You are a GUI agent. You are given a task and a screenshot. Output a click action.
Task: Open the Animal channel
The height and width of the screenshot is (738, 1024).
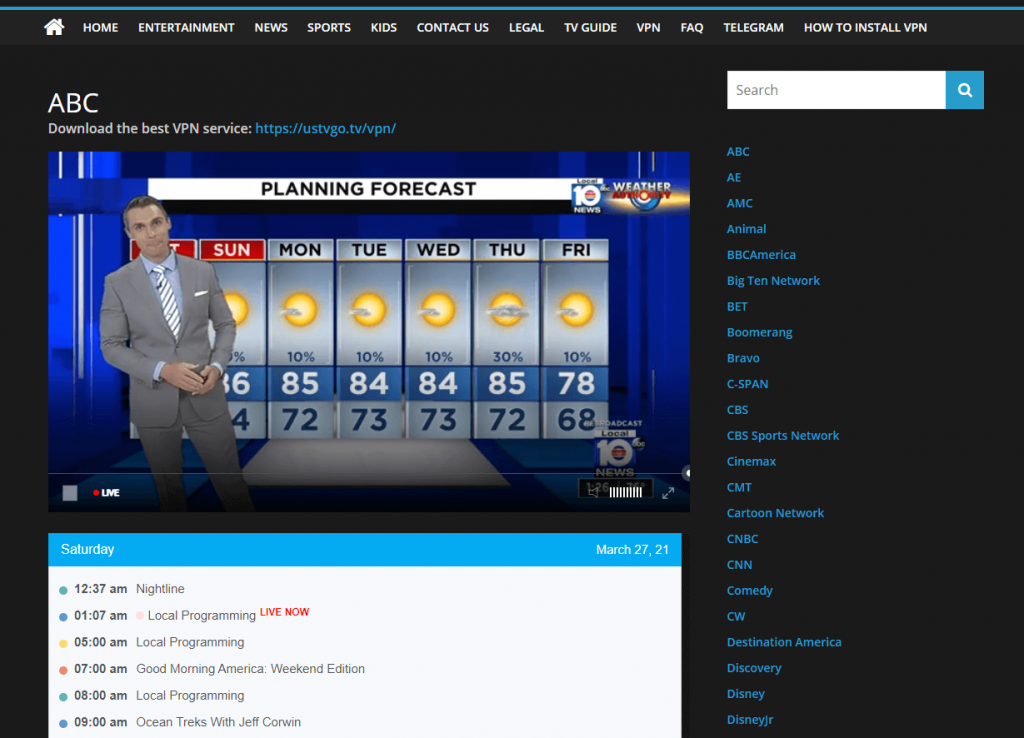tap(746, 229)
